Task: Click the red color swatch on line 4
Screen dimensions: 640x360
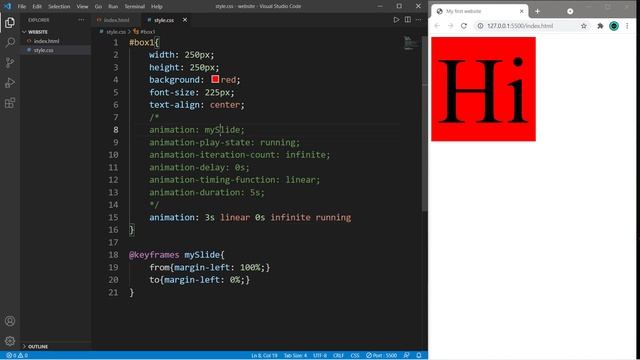Action: [215, 79]
